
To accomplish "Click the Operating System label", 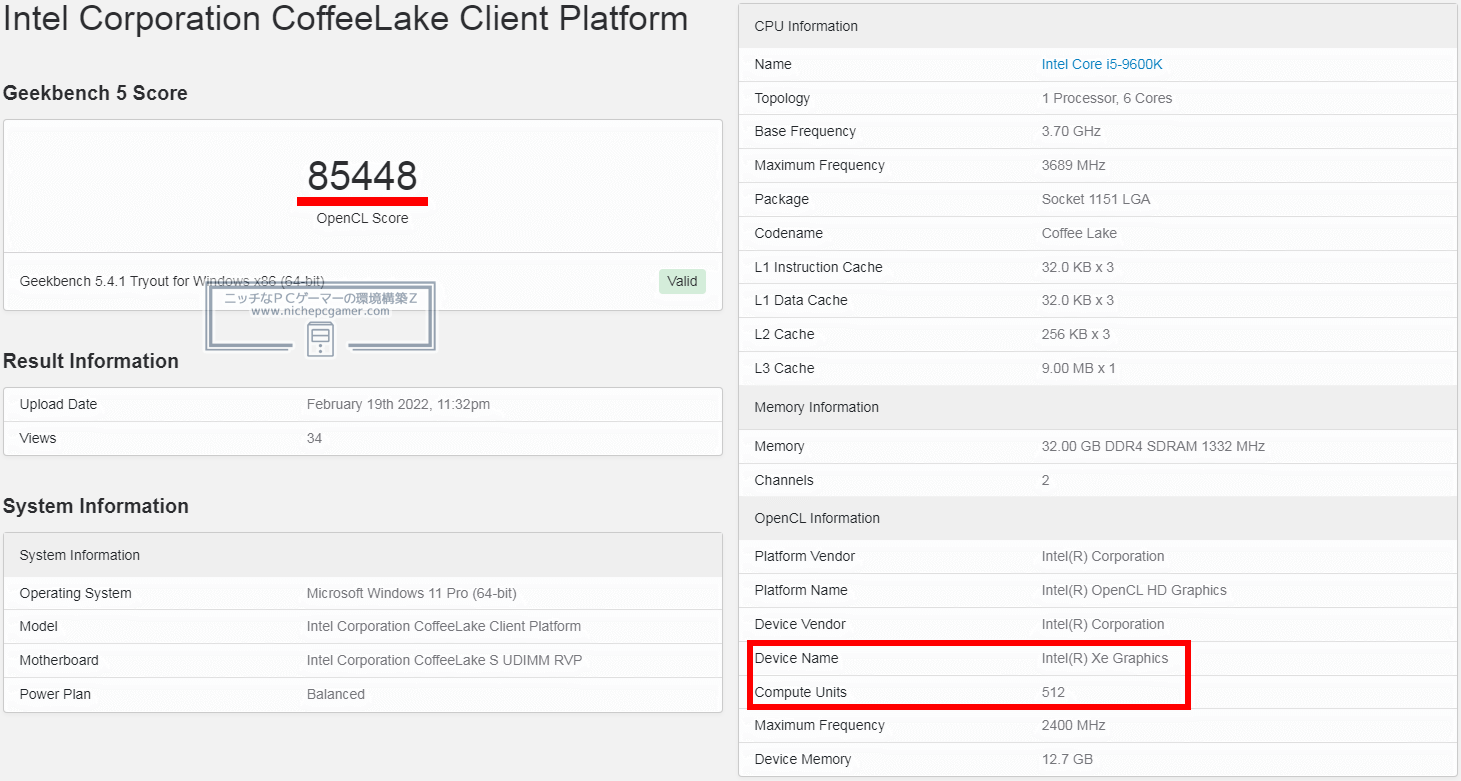I will point(75,593).
